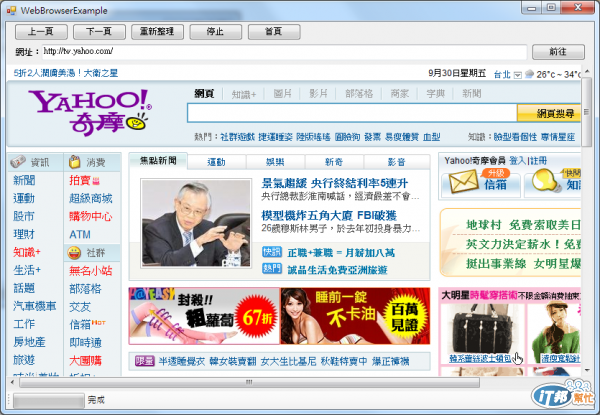The height and width of the screenshot is (415, 600).
Task: Click the 限量 purple tag icon
Action: click(x=145, y=361)
